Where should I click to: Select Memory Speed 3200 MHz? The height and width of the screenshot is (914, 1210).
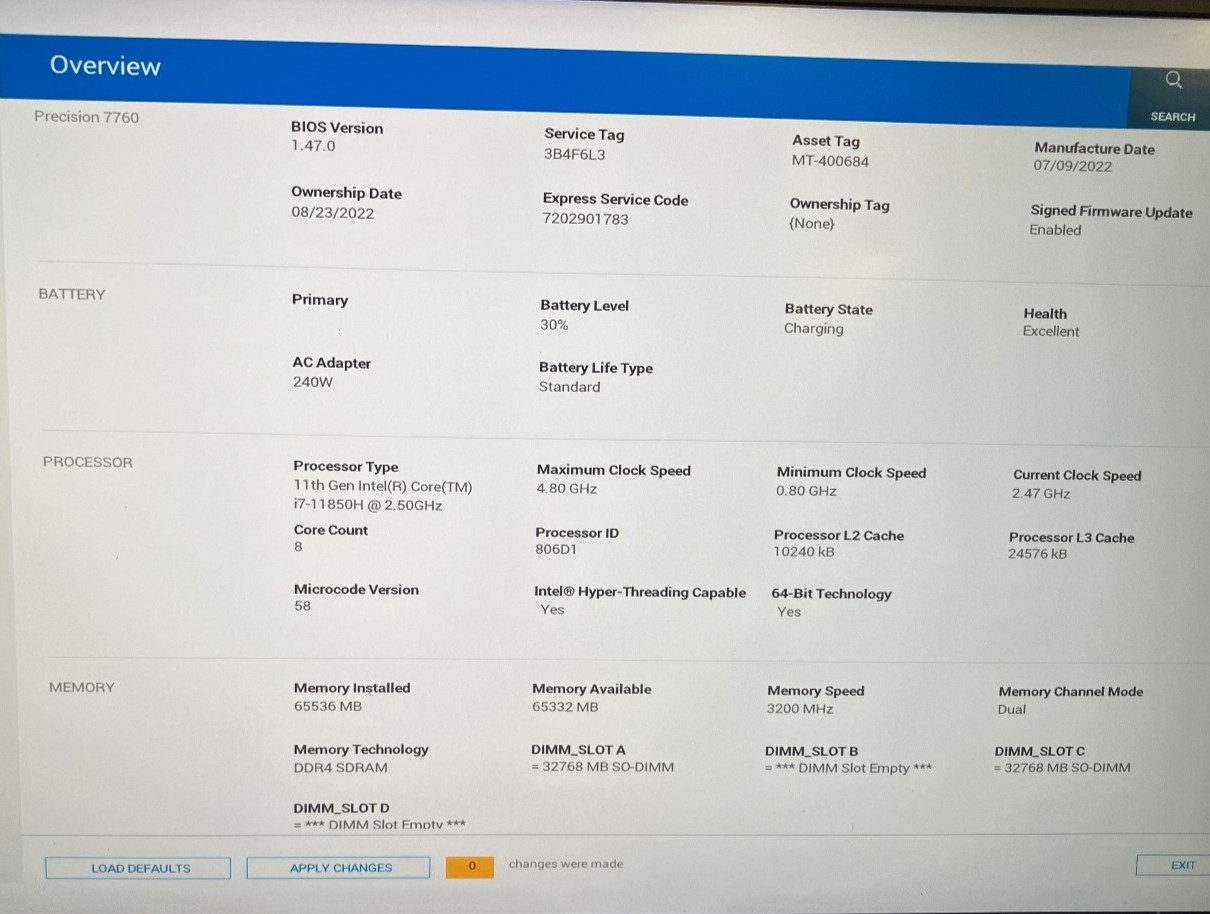[x=800, y=709]
